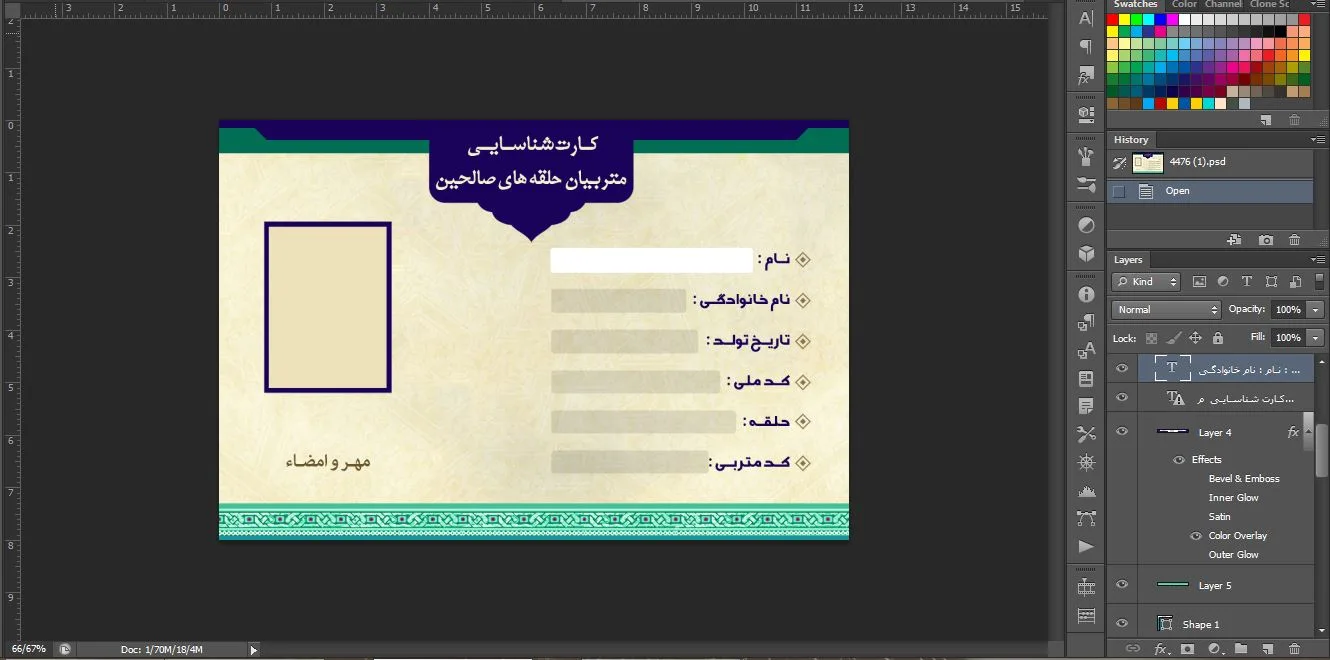
Task: Switch to the Color tab
Action: pos(1184,5)
